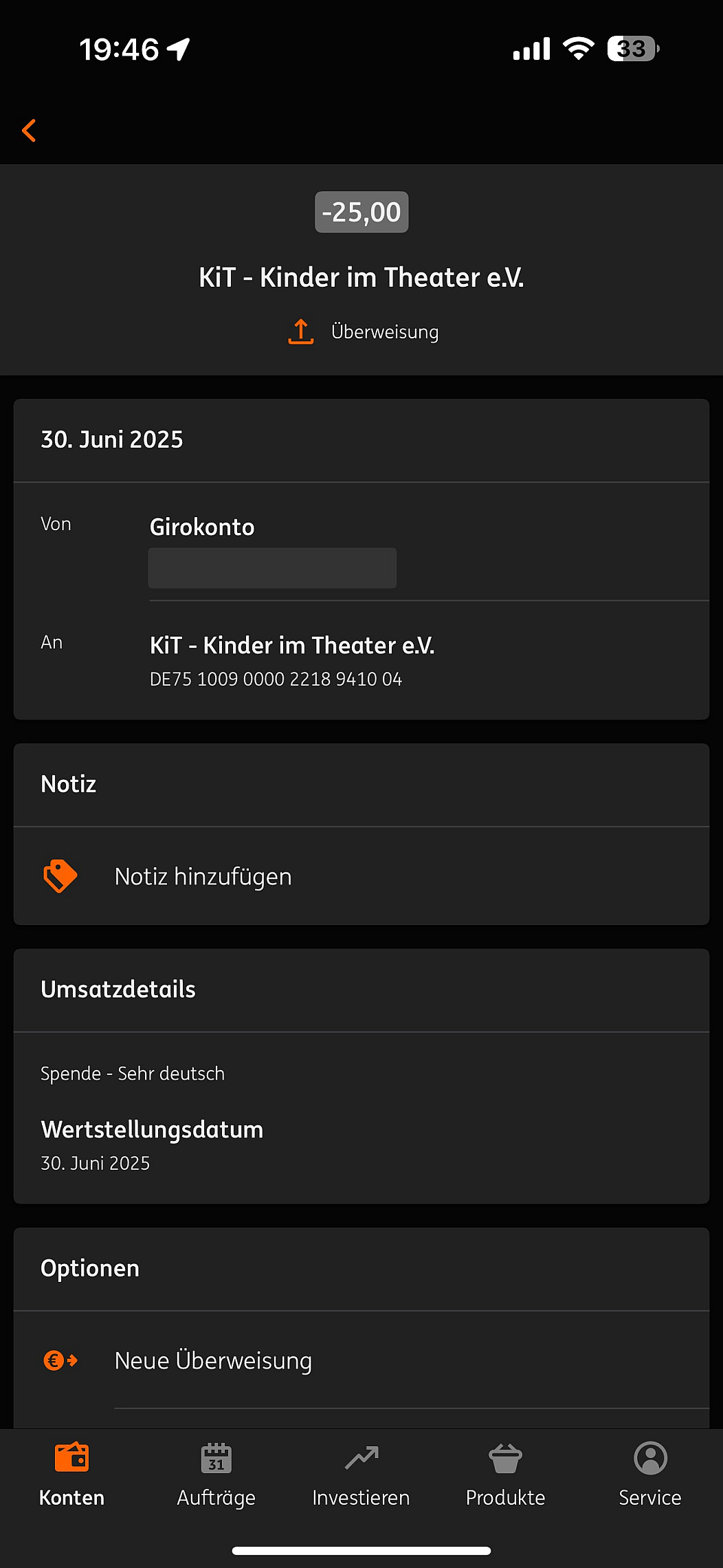The width and height of the screenshot is (723, 1568).
Task: Tap the -25,00 amount badge
Action: point(361,213)
